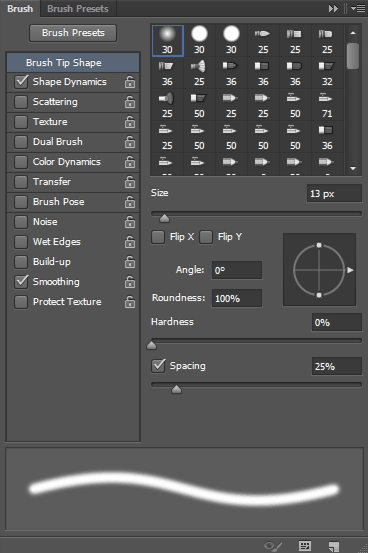368x553 pixels.
Task: Open the Shape Dynamics options
Action: [x=70, y=82]
